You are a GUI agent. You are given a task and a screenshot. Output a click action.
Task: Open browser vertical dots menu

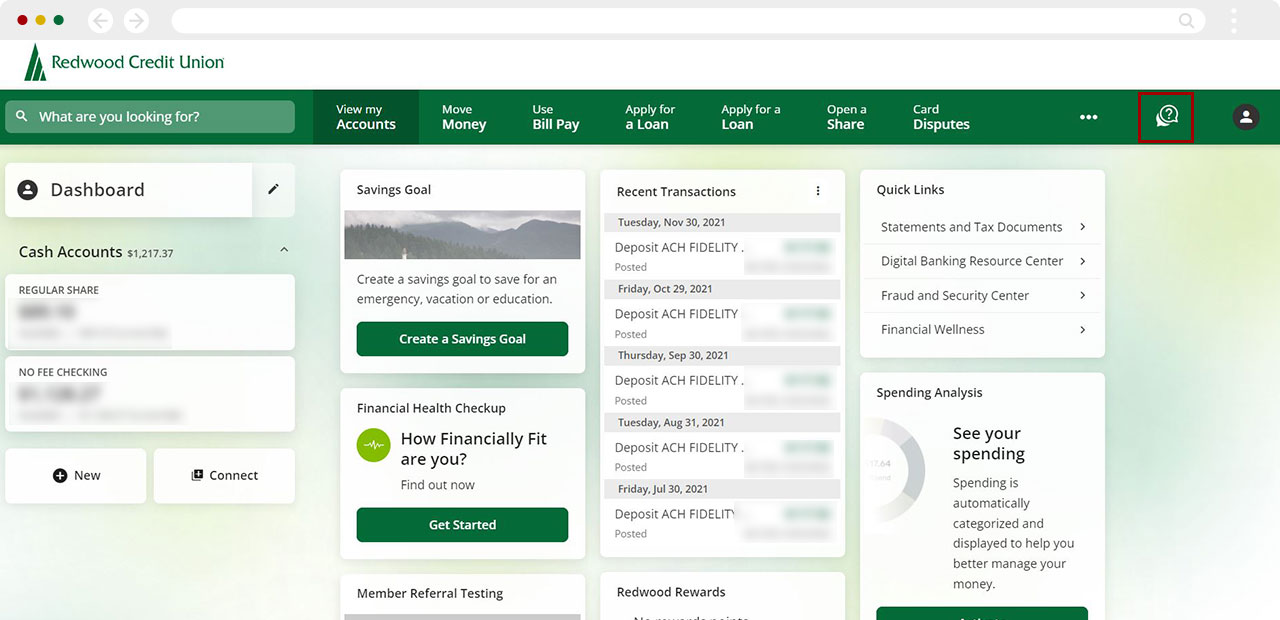tap(1234, 20)
